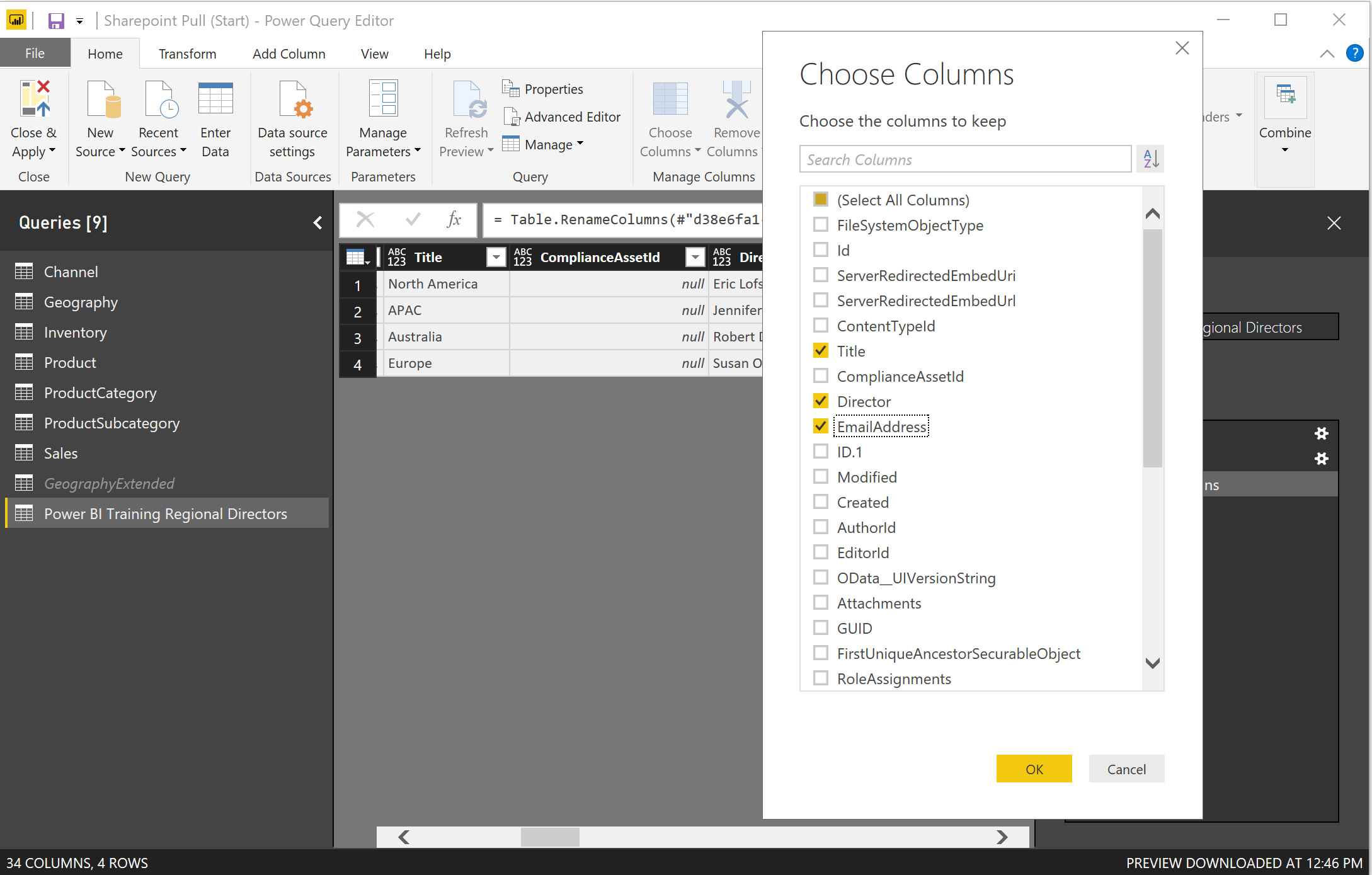Confirm formula with checkmark icon
This screenshot has width=1372, height=875.
tap(413, 220)
